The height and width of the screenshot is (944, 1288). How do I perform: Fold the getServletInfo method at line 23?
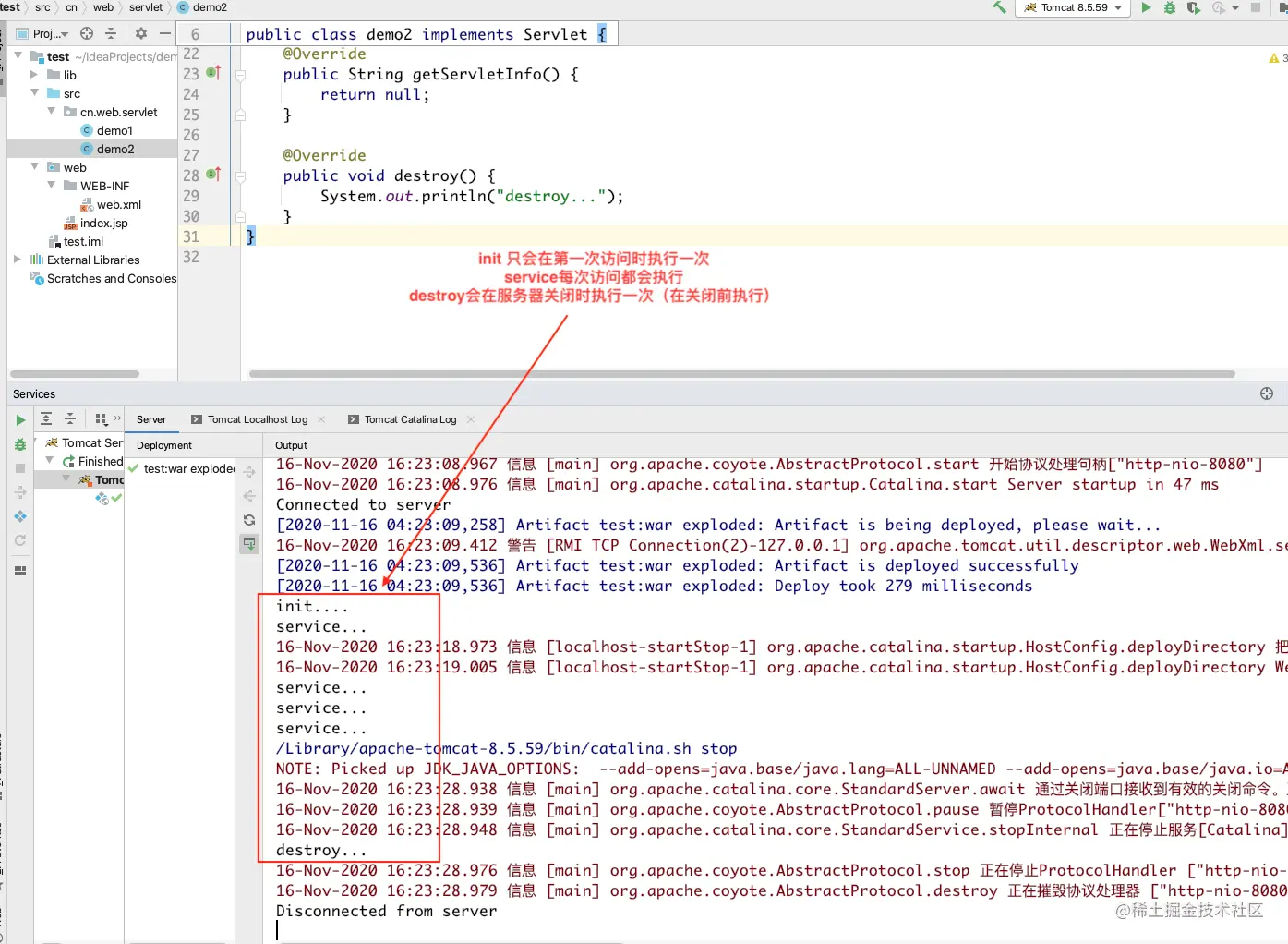(240, 75)
